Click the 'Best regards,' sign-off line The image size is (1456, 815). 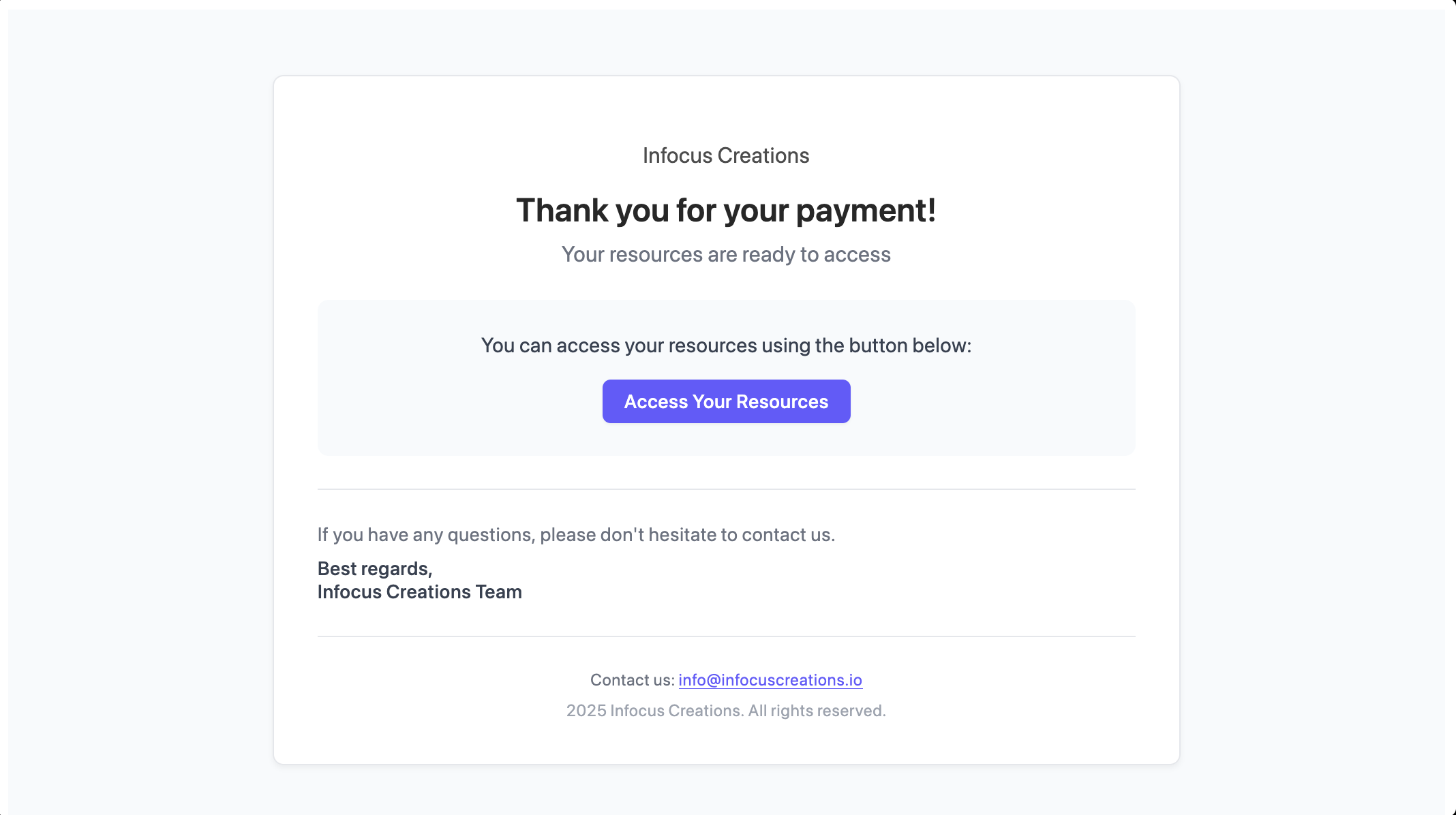(x=375, y=569)
